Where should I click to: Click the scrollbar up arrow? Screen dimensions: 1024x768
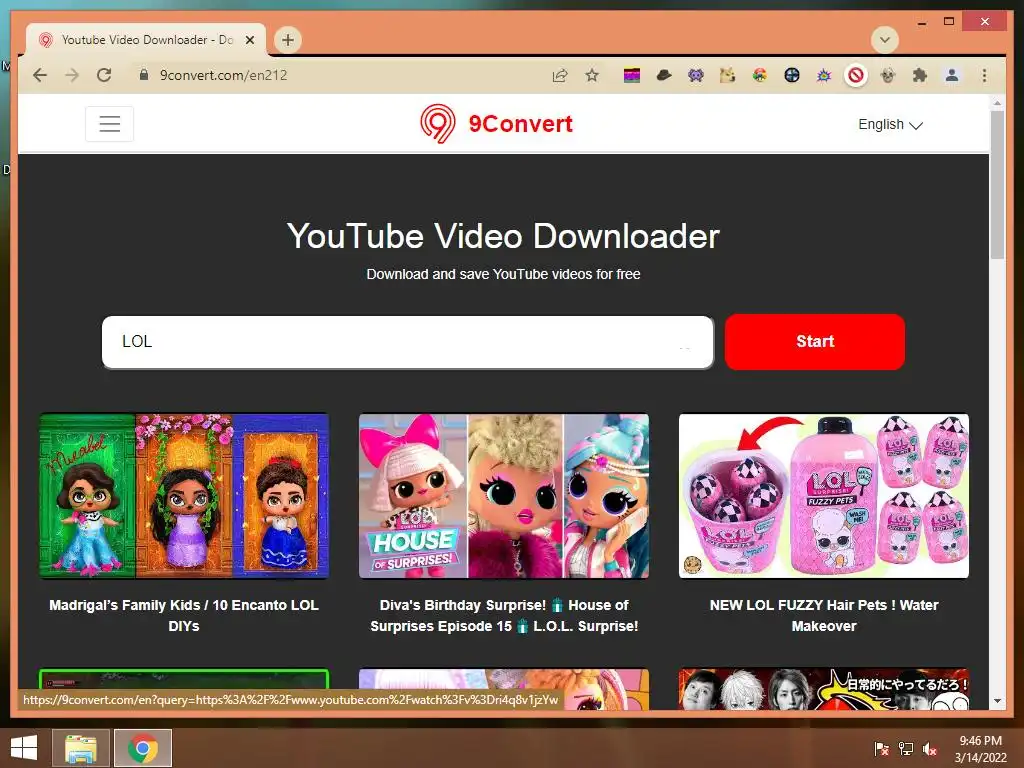(x=997, y=103)
